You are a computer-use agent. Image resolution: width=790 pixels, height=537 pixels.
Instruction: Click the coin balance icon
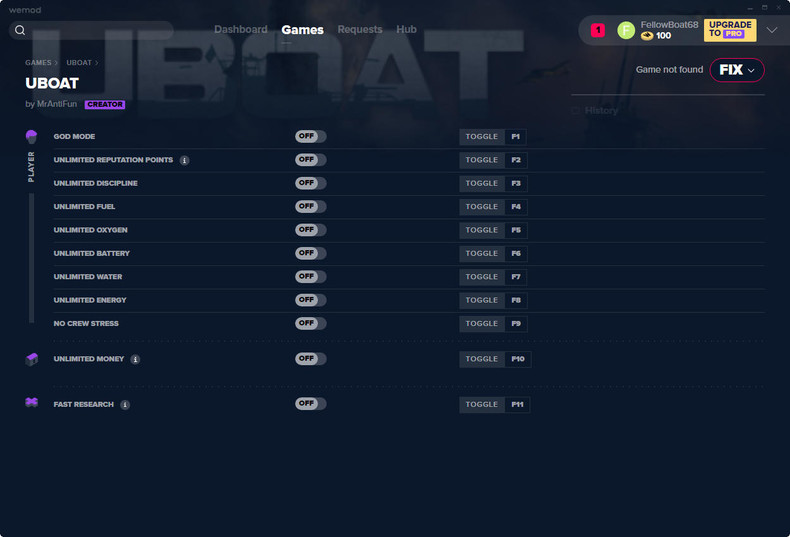point(647,36)
